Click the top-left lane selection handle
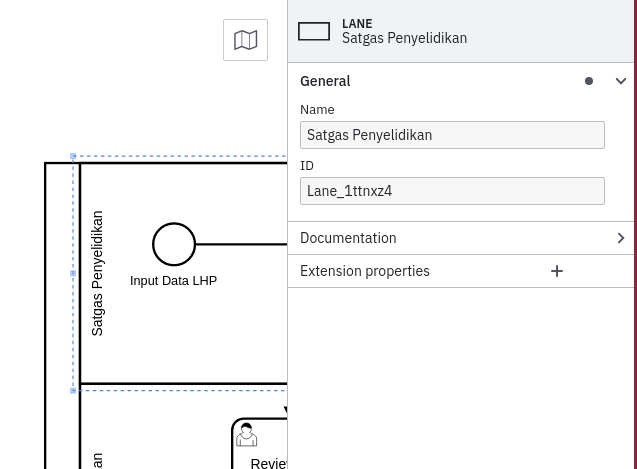 [73, 157]
